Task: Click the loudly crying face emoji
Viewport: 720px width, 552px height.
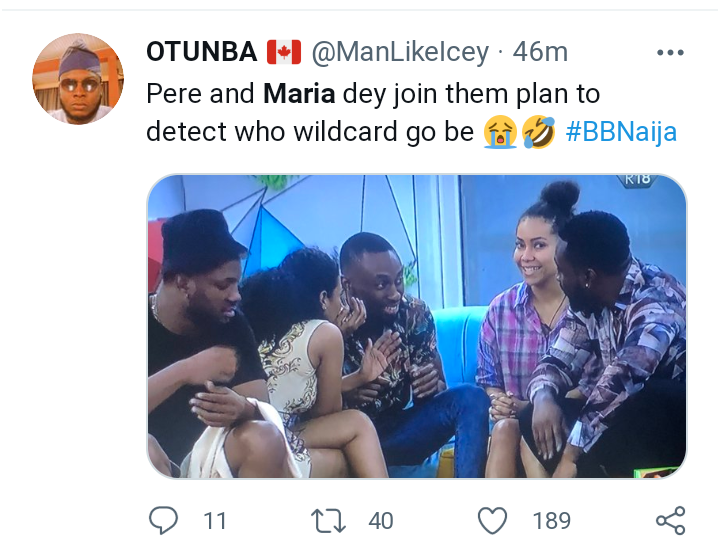Action: click(x=499, y=132)
